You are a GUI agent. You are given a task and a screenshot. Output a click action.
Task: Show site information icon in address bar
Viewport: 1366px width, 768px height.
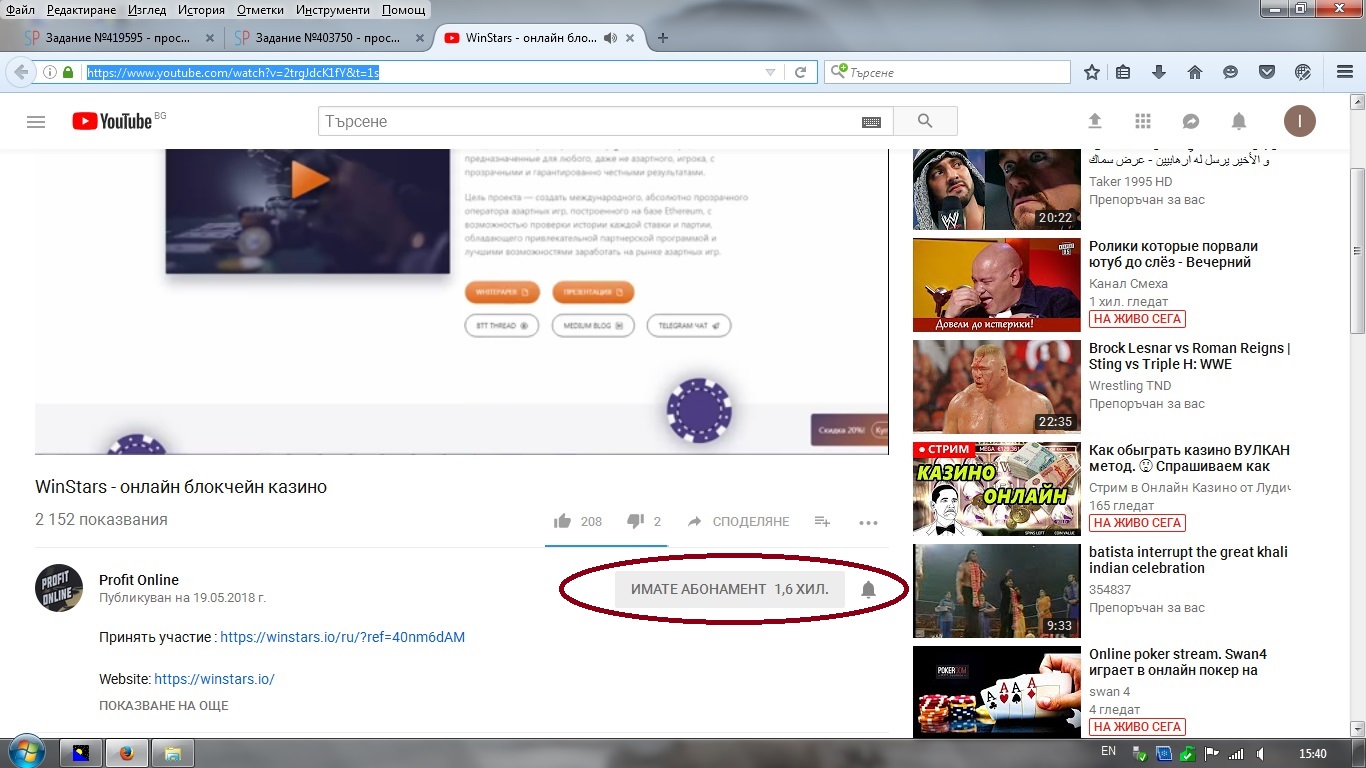pyautogui.click(x=49, y=72)
